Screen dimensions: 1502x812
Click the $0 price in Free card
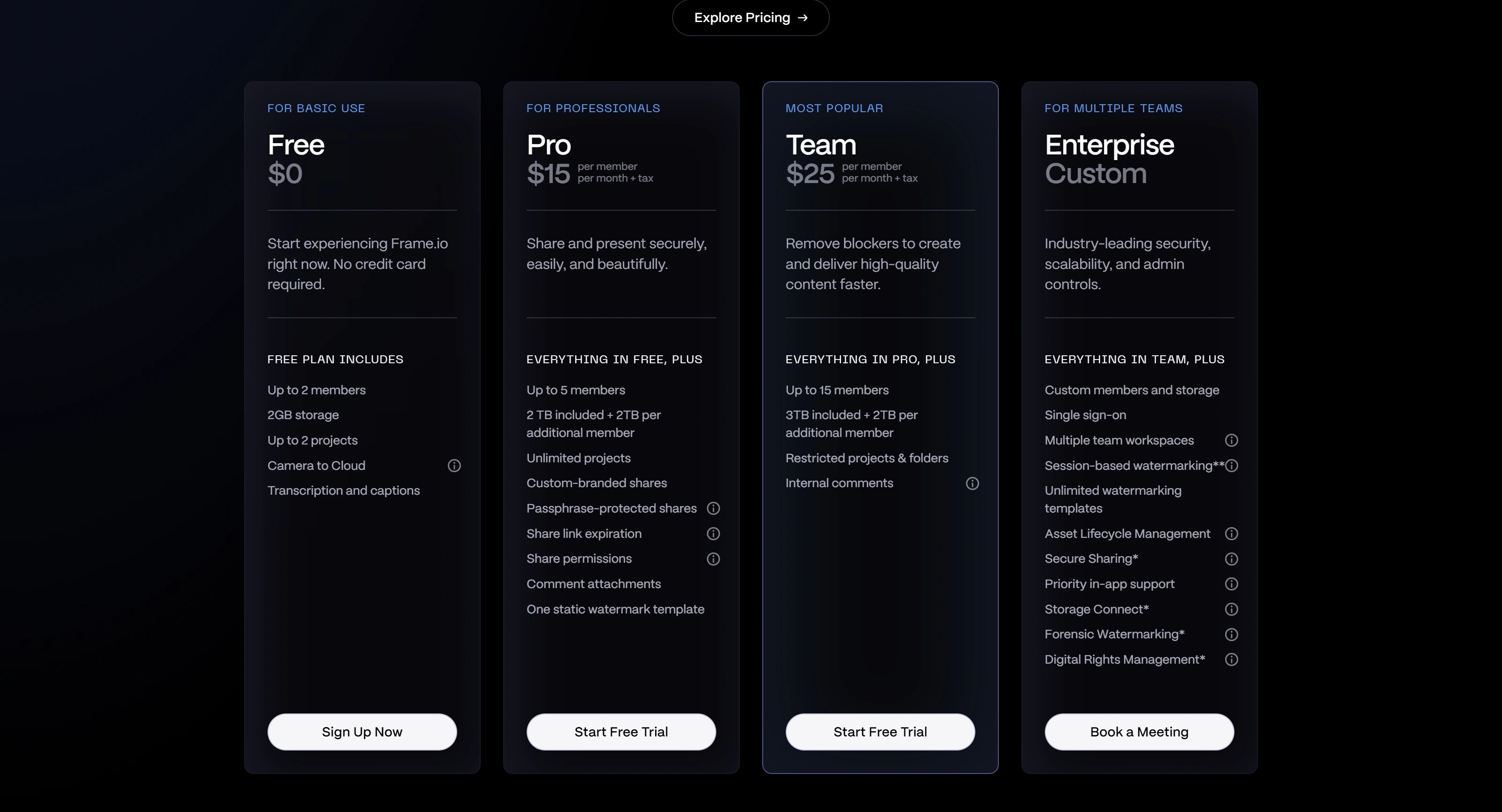point(285,174)
